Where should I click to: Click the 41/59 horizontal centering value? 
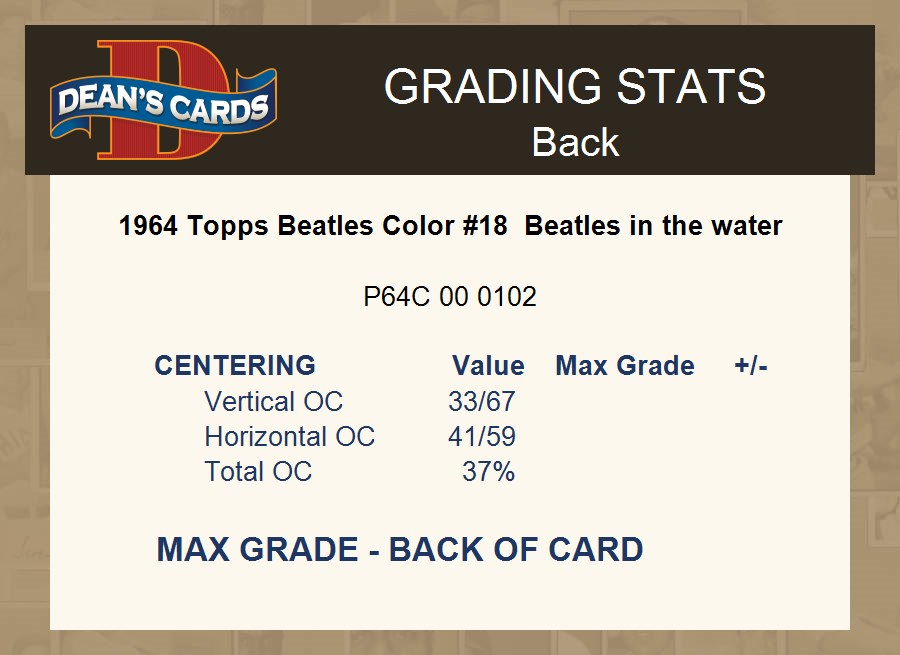[x=482, y=437]
